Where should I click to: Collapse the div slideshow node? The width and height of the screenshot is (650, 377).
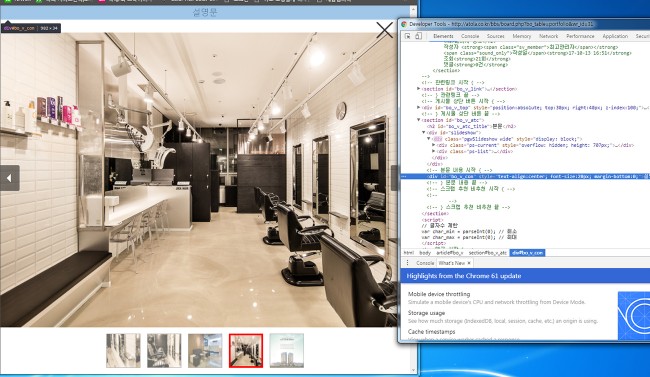[423, 133]
